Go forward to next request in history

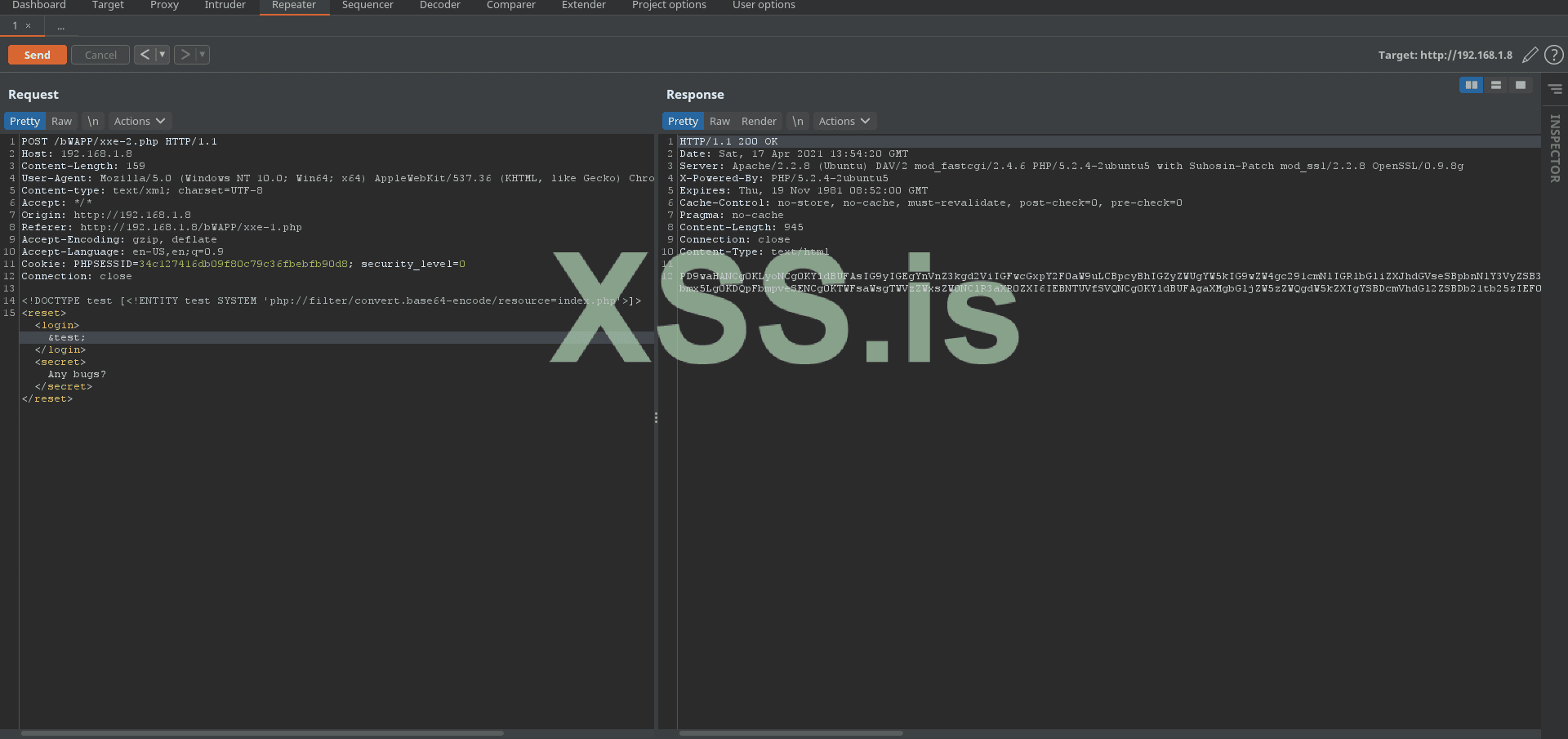(185, 55)
